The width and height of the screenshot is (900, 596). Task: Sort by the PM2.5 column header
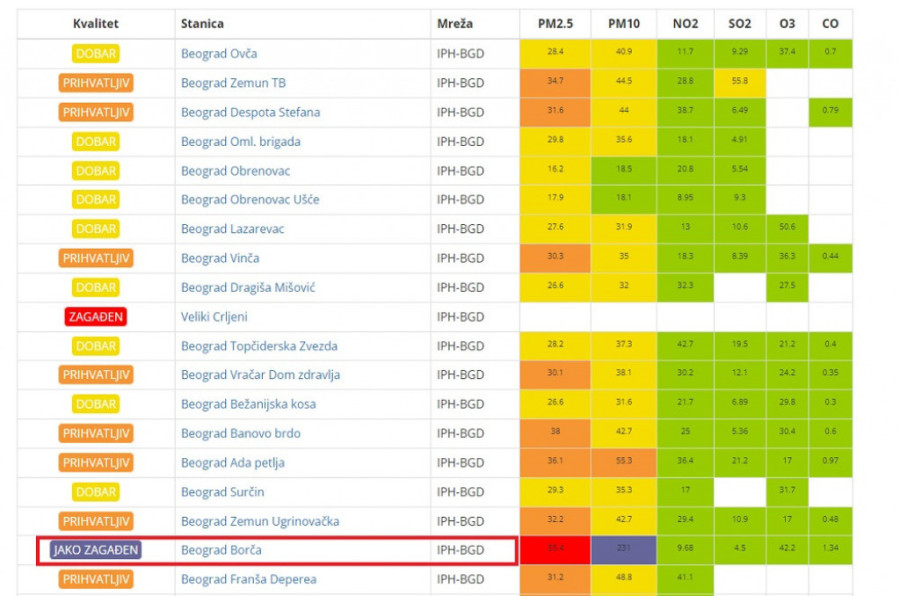[x=554, y=23]
